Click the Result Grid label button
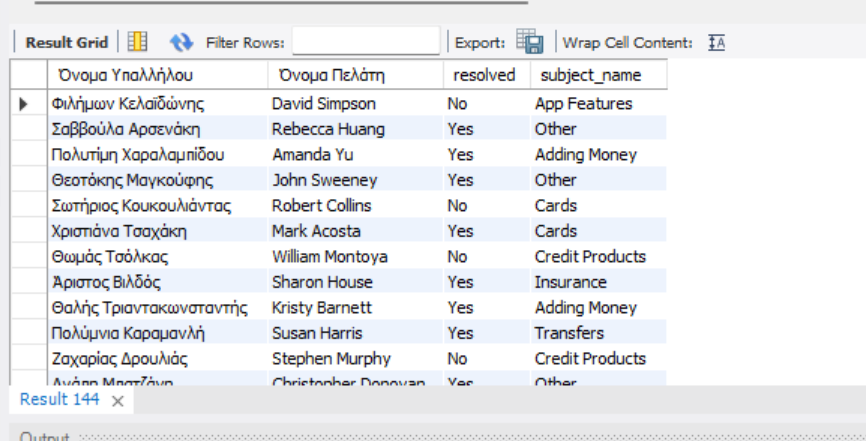The width and height of the screenshot is (866, 441). [x=66, y=43]
